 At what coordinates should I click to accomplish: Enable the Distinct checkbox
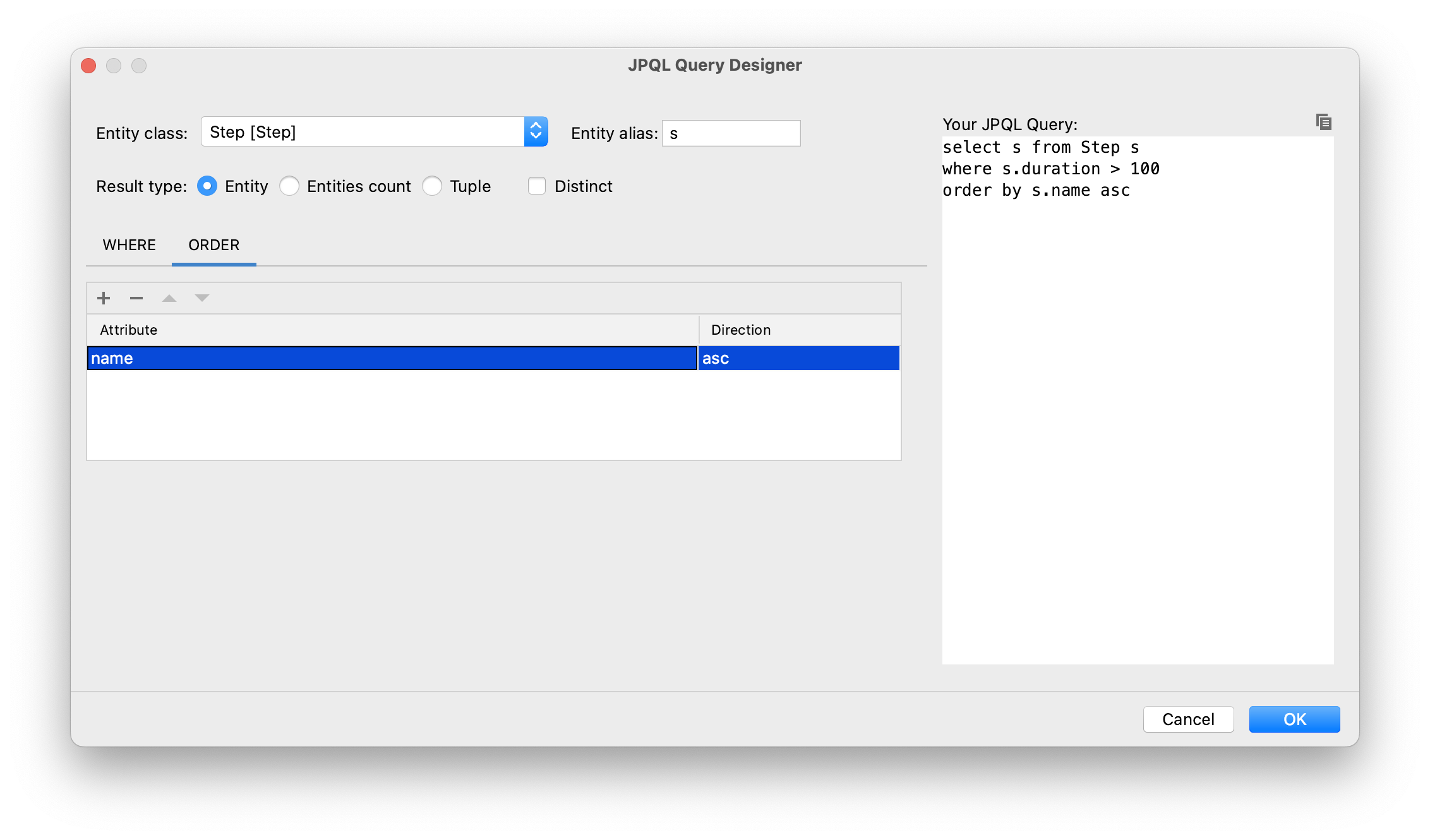[537, 186]
